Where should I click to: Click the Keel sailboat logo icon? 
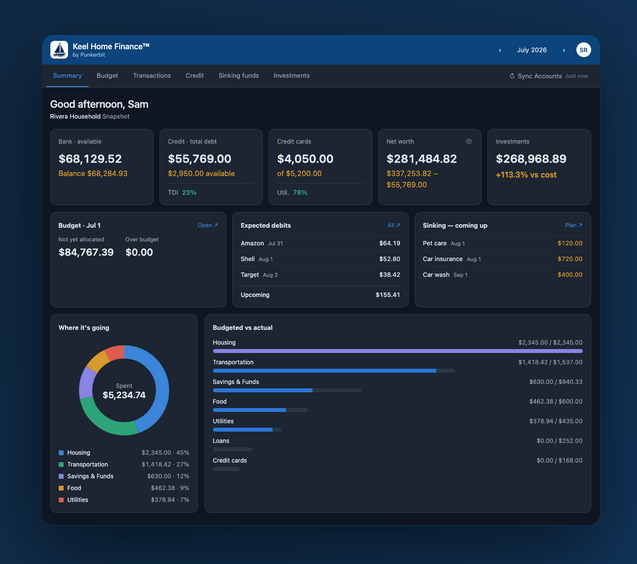pos(59,50)
